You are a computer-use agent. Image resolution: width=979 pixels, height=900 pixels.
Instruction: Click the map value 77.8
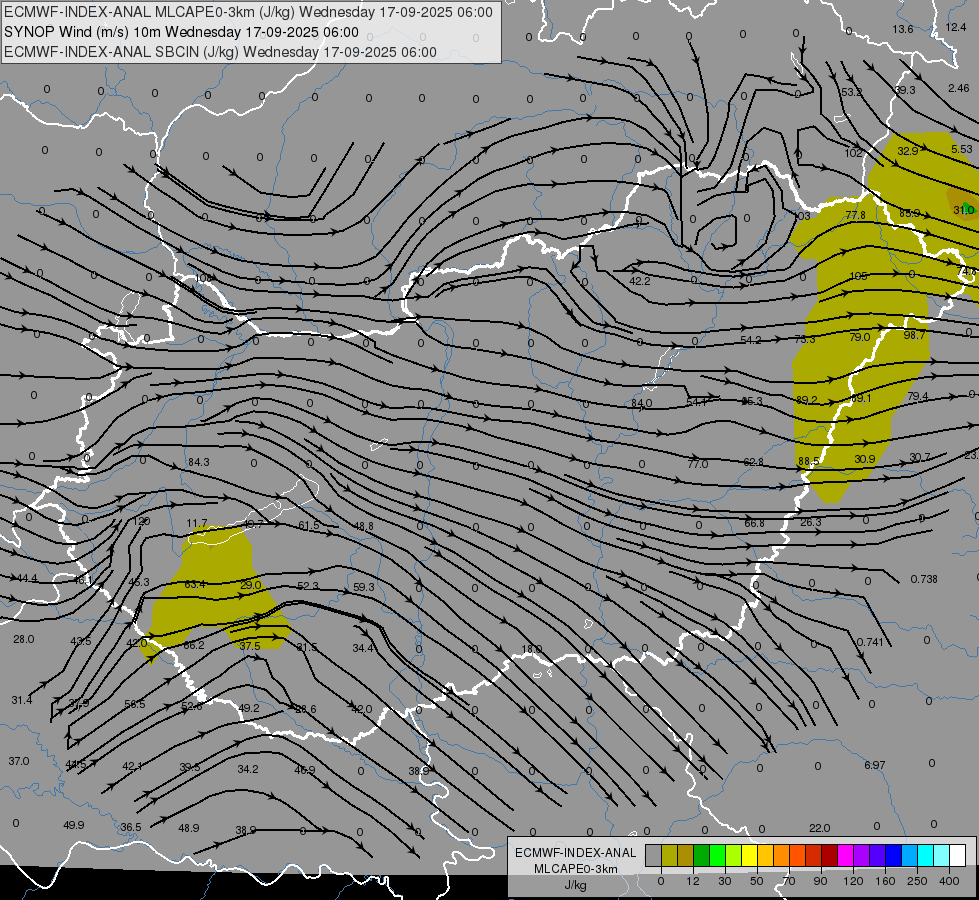pos(855,215)
